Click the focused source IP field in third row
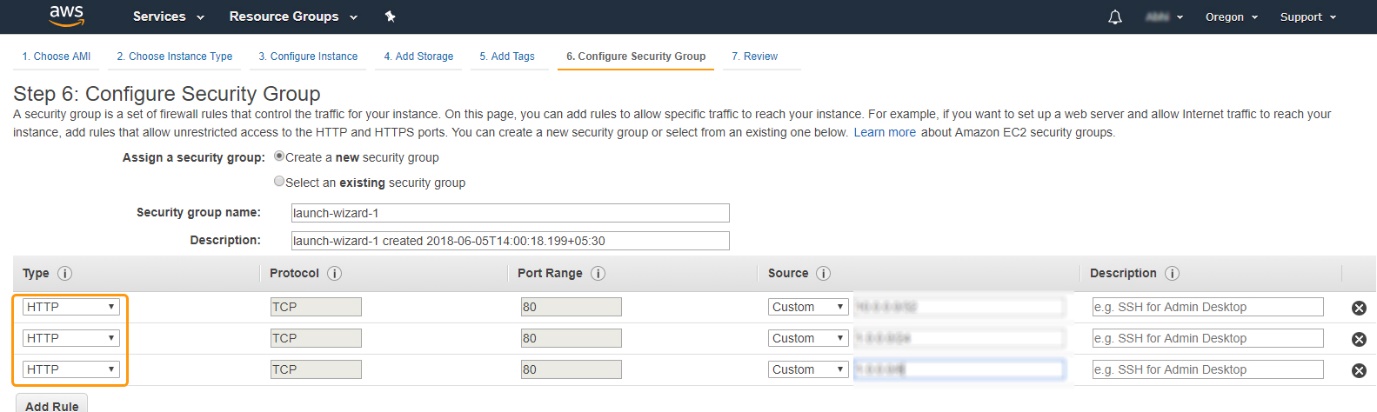Screen dimensions: 1377x412 tap(957, 370)
